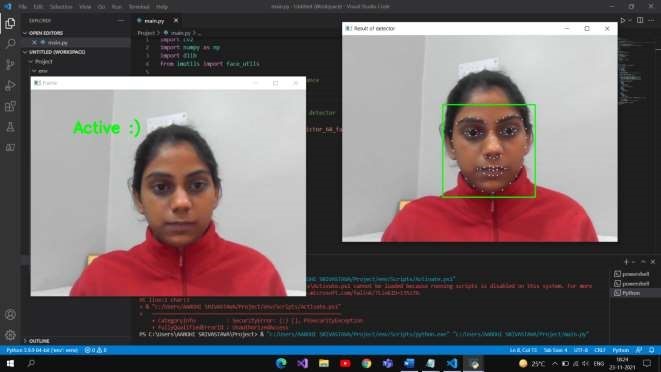Open the Accounts menu in activity bar
Viewport: 661px width, 372px height.
pyautogui.click(x=10, y=315)
